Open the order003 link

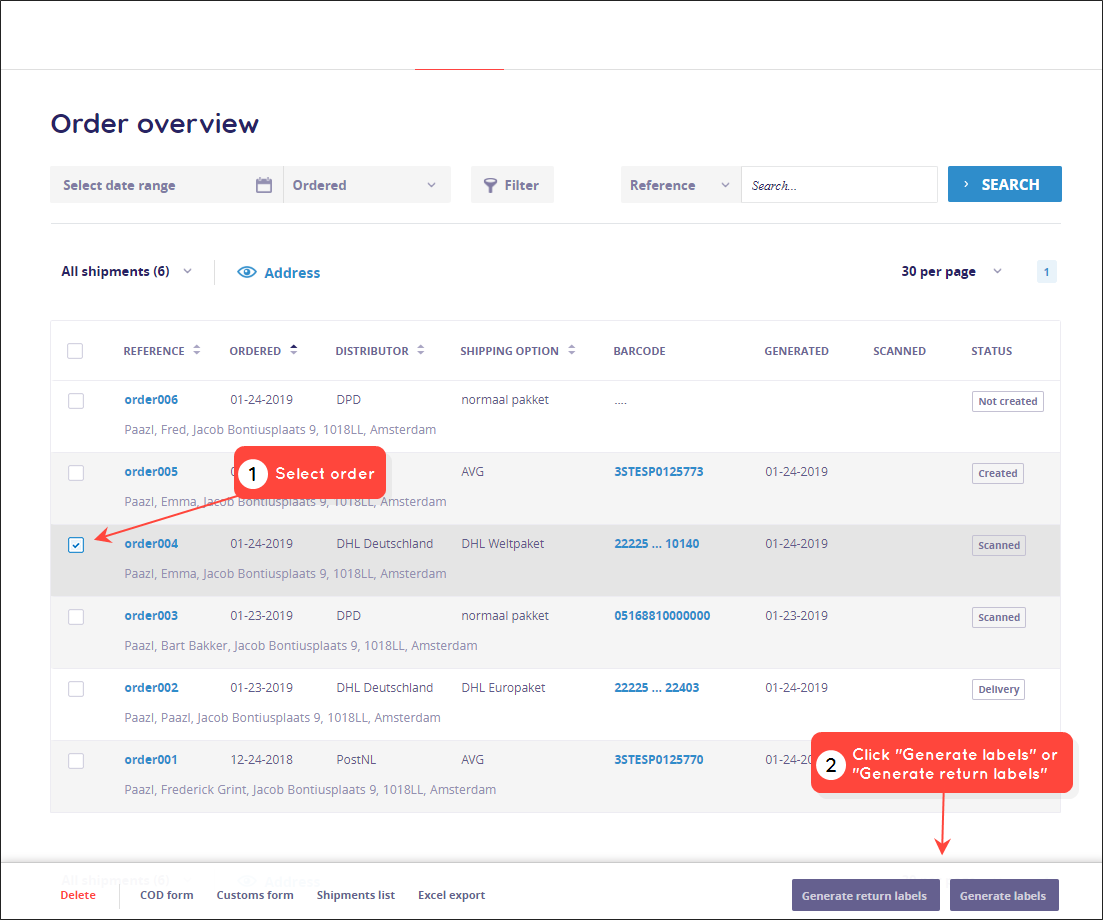coord(151,615)
